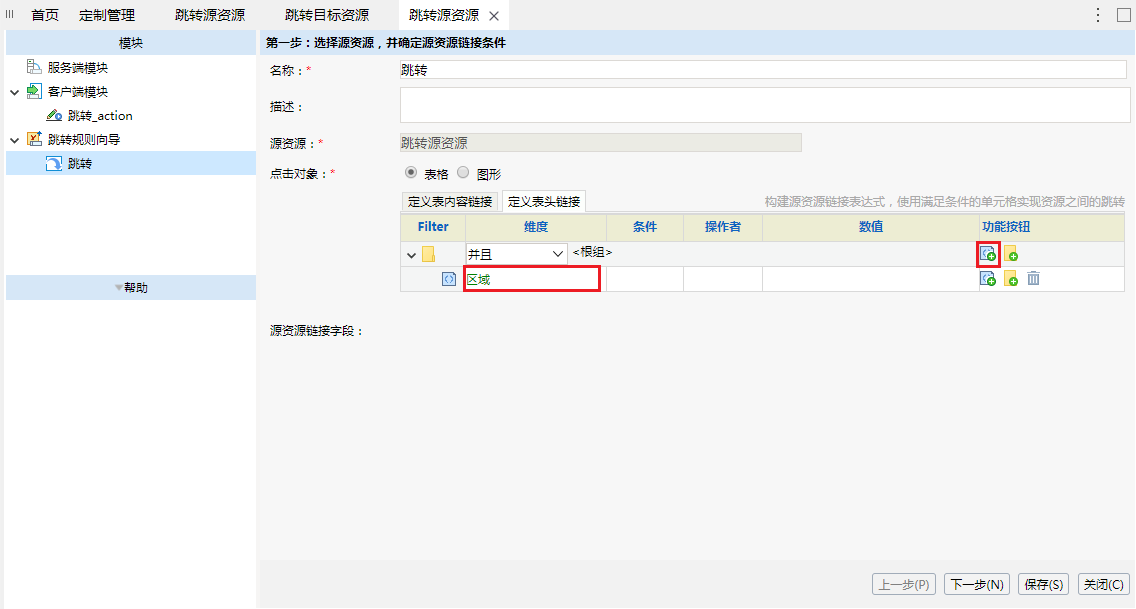Viewport: 1136px width, 609px height.
Task: Click the folder icon of root group
Action: pyautogui.click(x=428, y=254)
